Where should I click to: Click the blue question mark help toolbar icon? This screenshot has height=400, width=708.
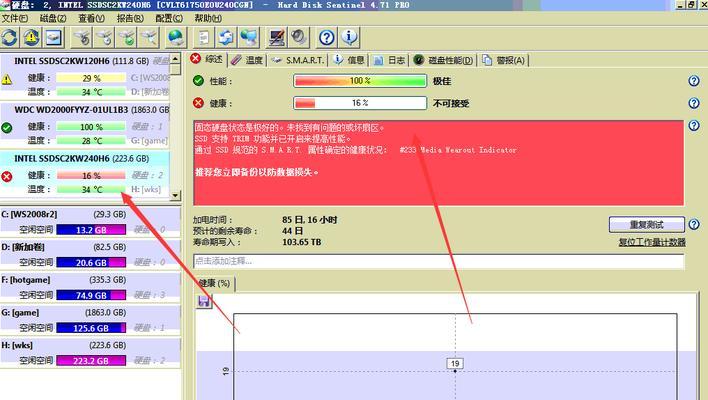pyautogui.click(x=326, y=37)
